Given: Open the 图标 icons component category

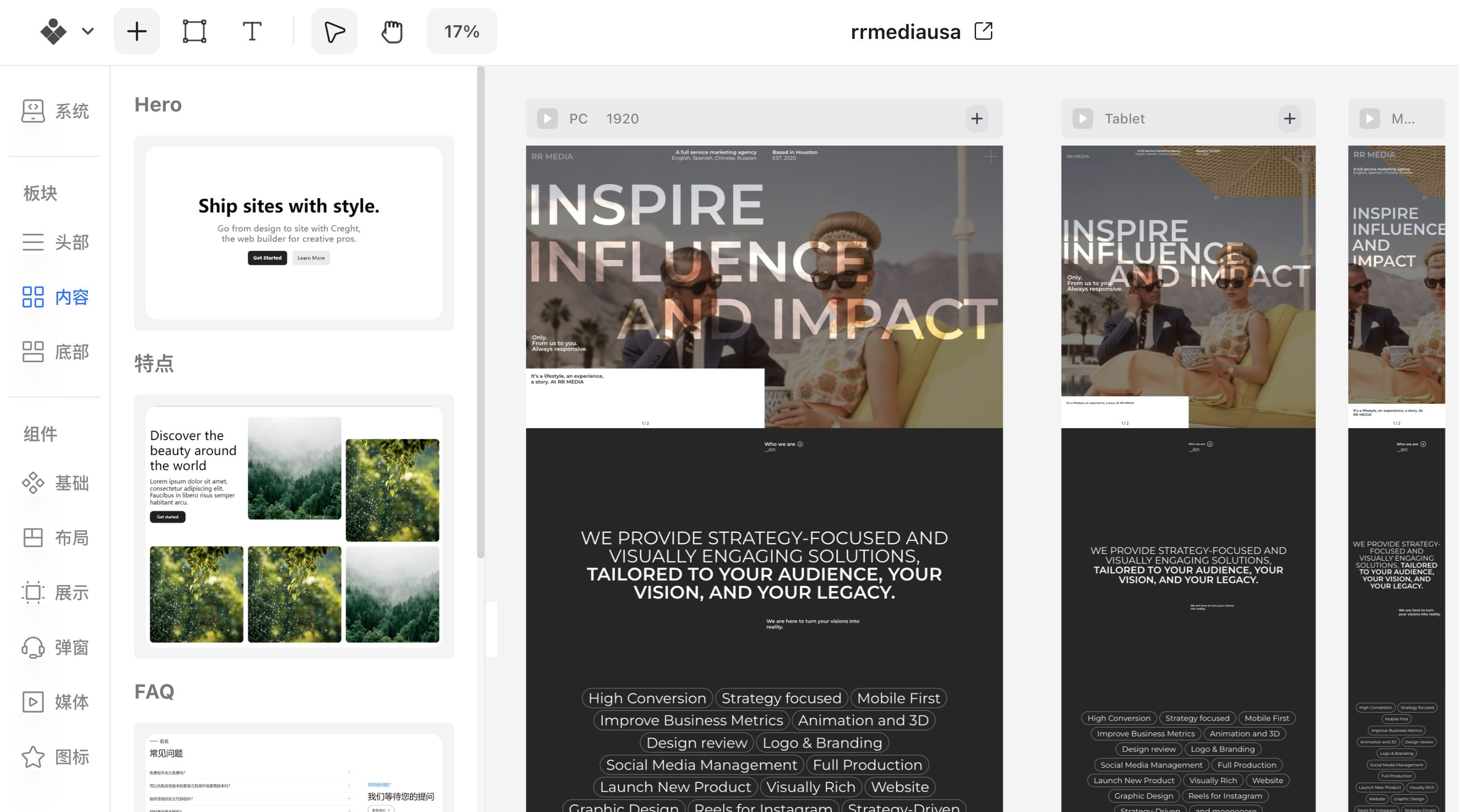Looking at the screenshot, I should coord(55,757).
